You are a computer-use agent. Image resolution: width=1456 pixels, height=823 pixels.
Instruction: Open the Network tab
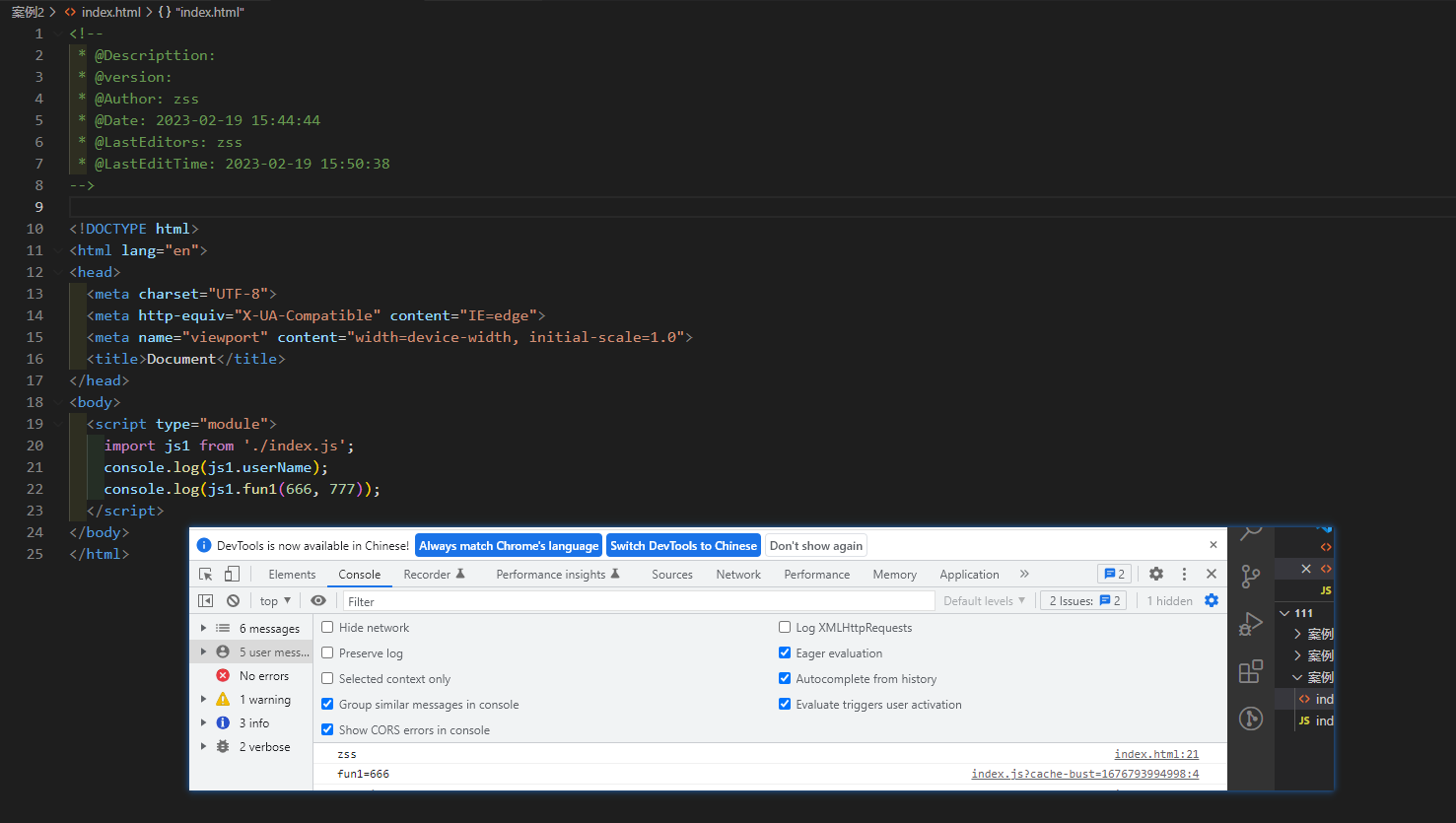(x=738, y=574)
